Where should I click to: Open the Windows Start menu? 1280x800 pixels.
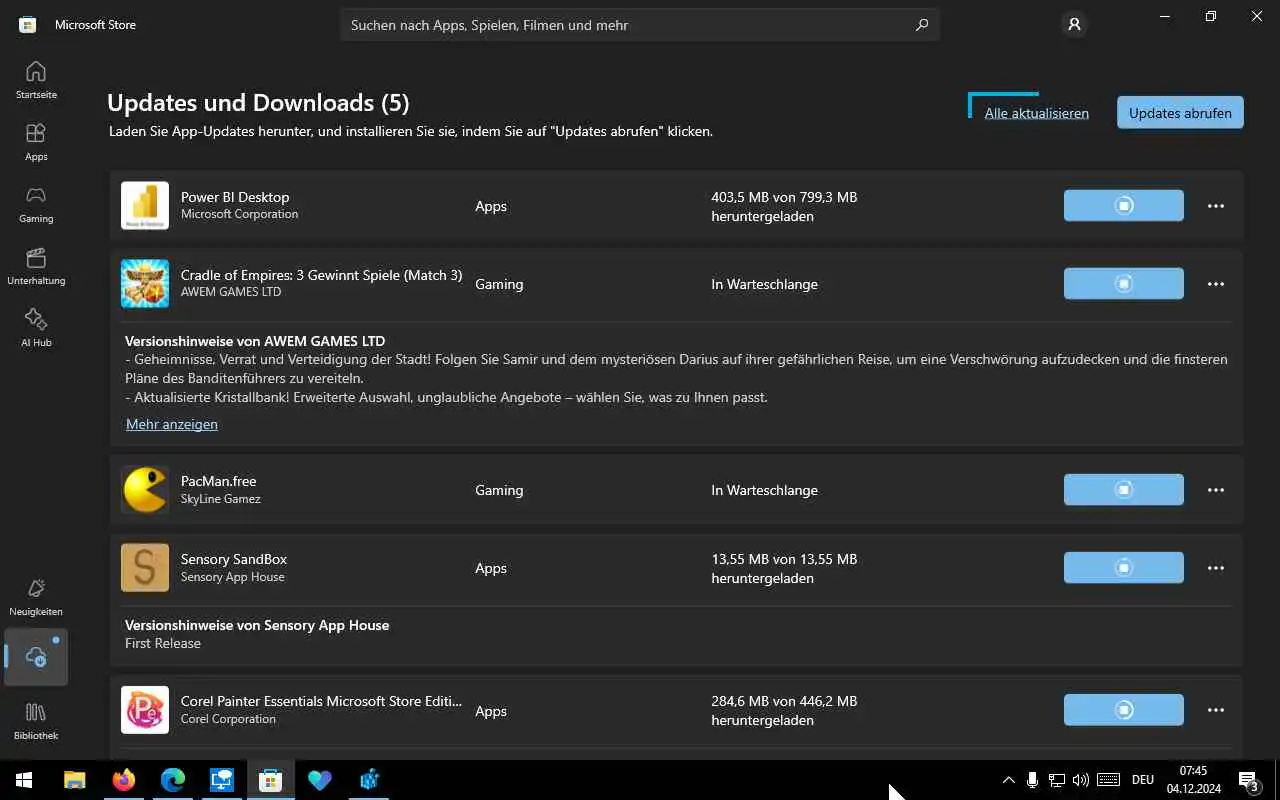(24, 780)
